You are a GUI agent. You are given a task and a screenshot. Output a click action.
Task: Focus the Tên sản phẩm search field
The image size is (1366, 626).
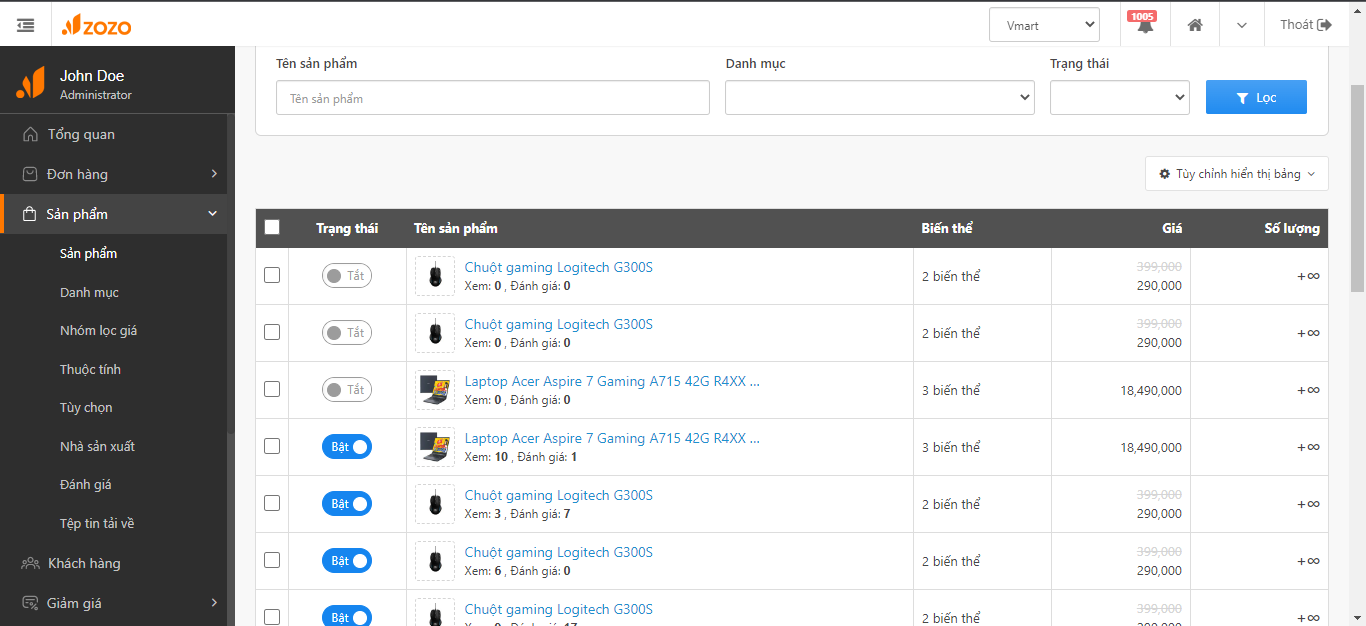click(x=493, y=98)
